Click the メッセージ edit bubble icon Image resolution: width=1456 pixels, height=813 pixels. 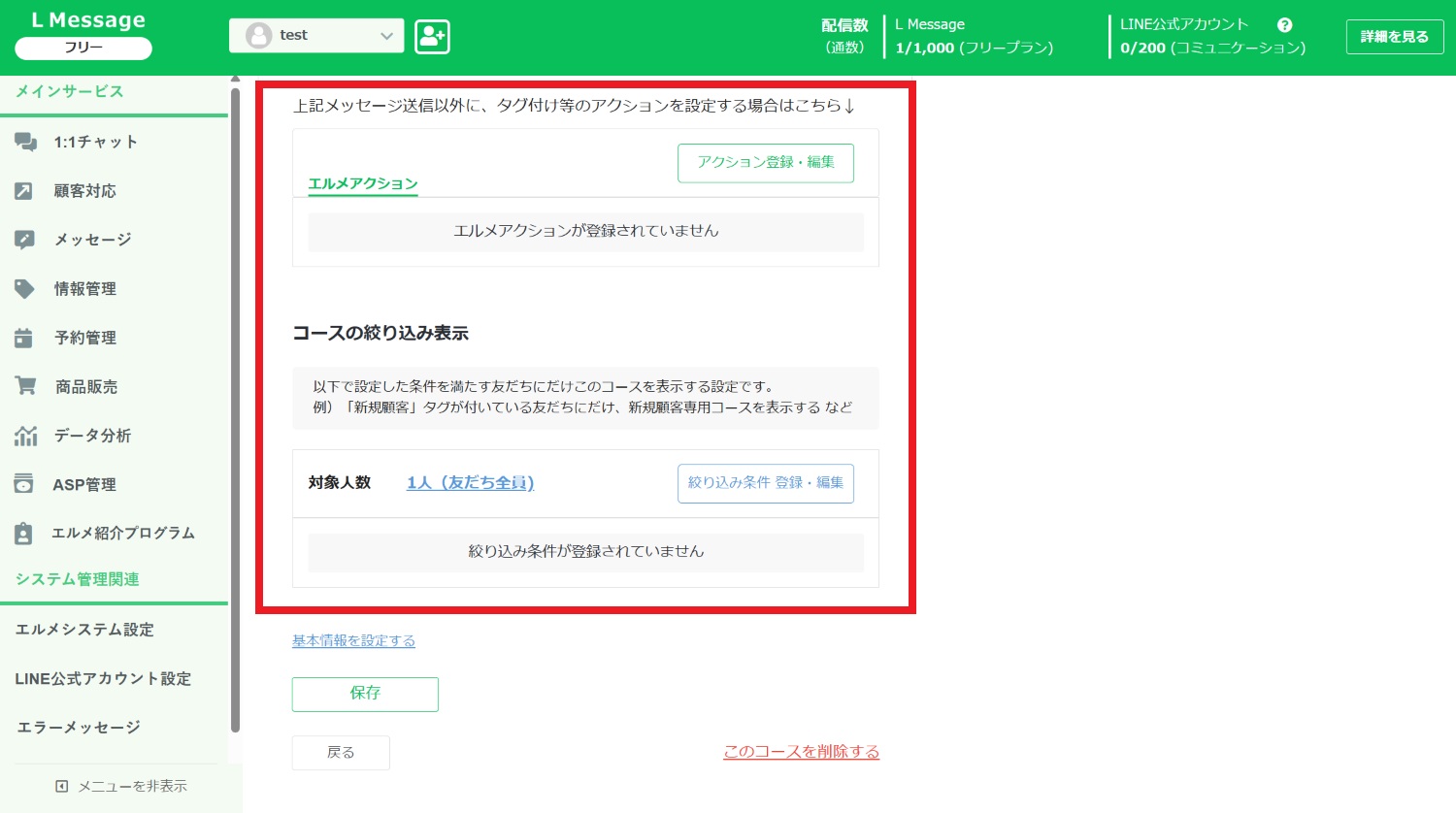(x=24, y=240)
